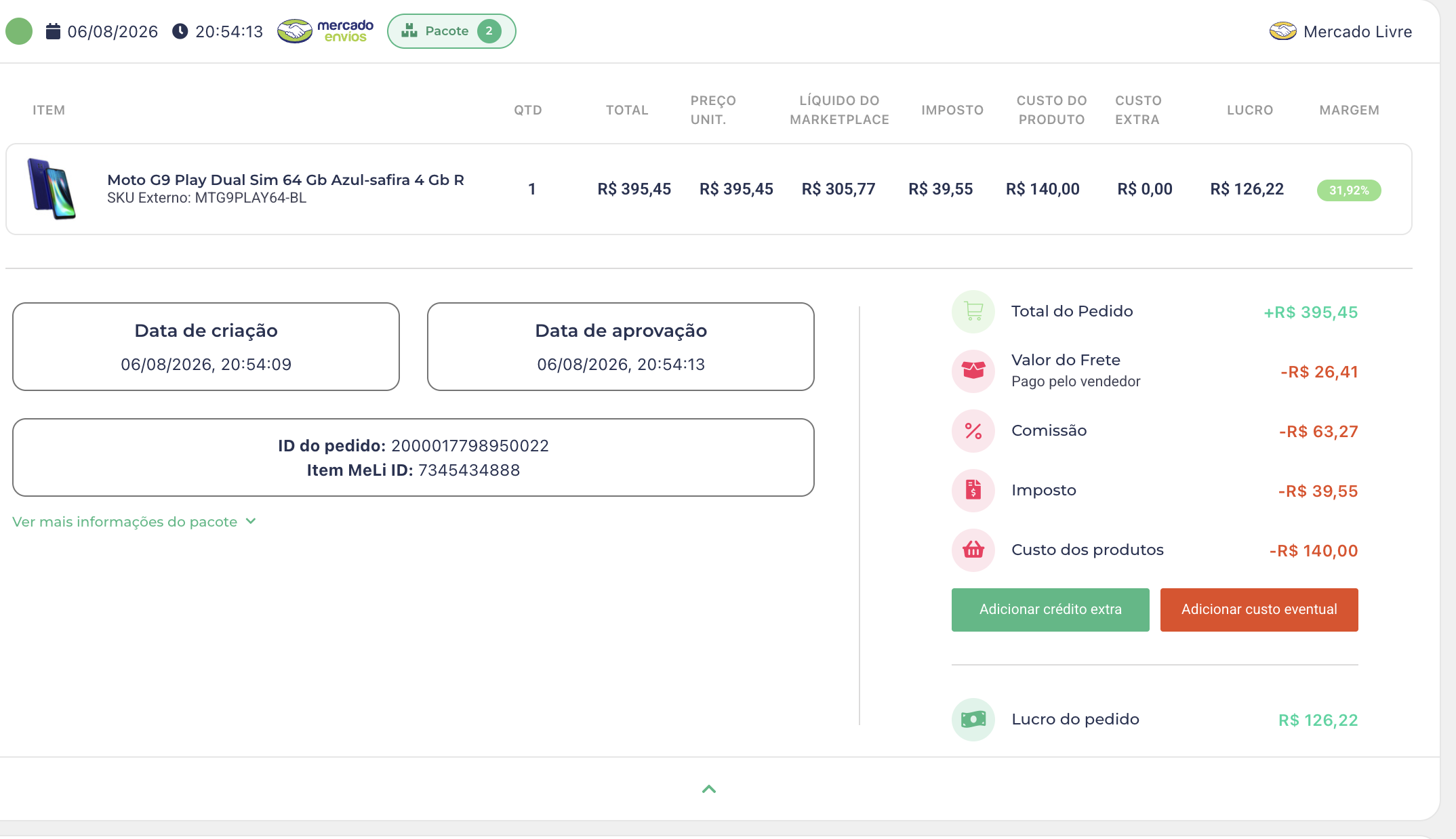Click the LUCRO column header
Screen dimensions: 1456x839
point(1250,110)
